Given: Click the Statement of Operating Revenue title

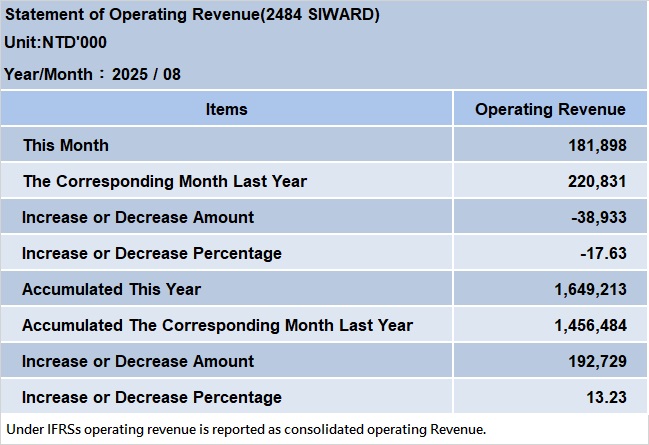Looking at the screenshot, I should [192, 15].
